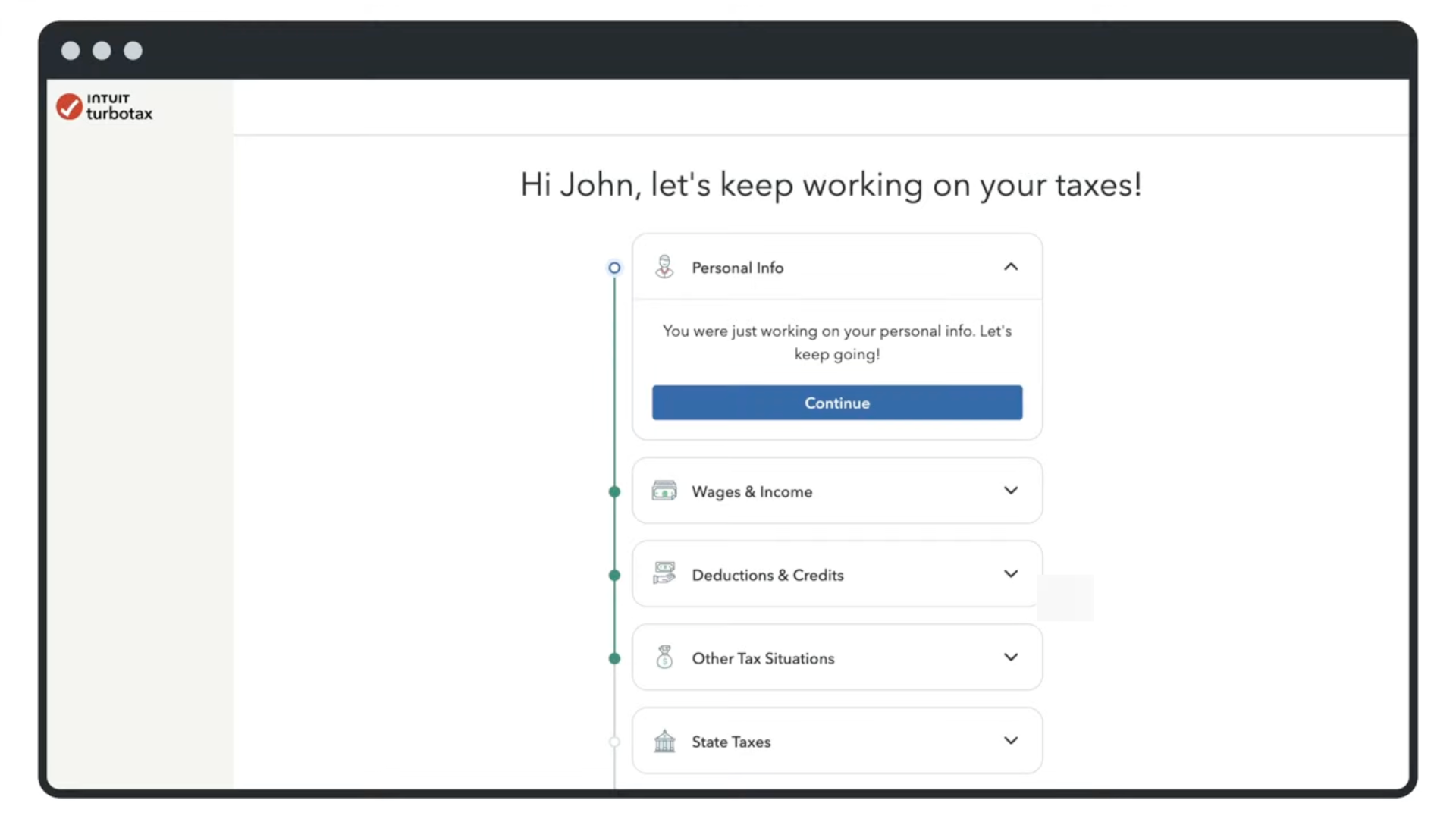Click the Wages & Income green progress dot
This screenshot has width=1456, height=819.
pos(614,492)
